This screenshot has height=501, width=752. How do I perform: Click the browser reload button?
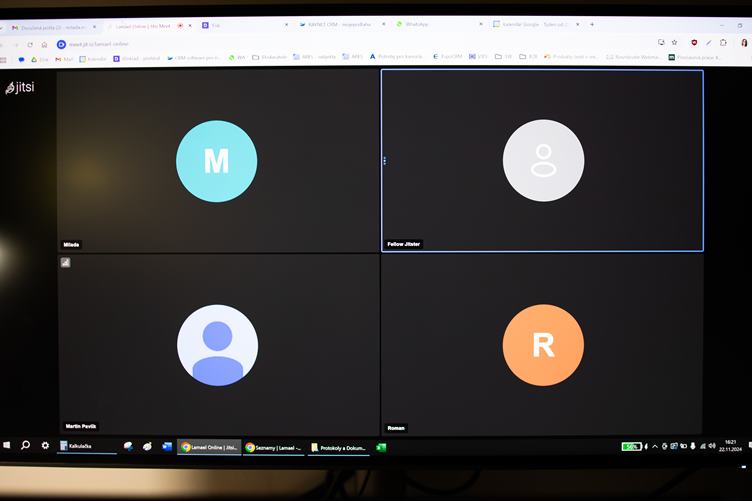pyautogui.click(x=32, y=44)
